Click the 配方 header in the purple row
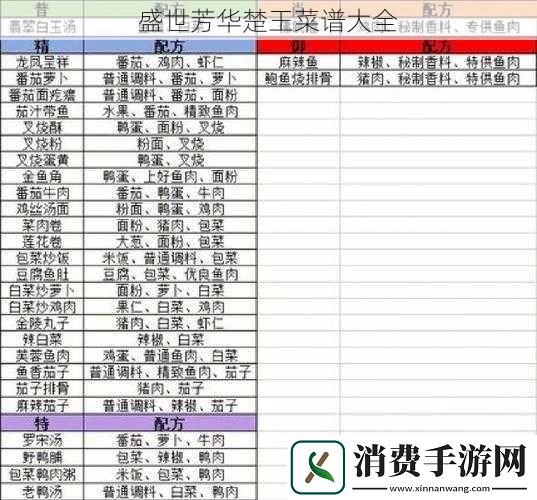 [170, 423]
